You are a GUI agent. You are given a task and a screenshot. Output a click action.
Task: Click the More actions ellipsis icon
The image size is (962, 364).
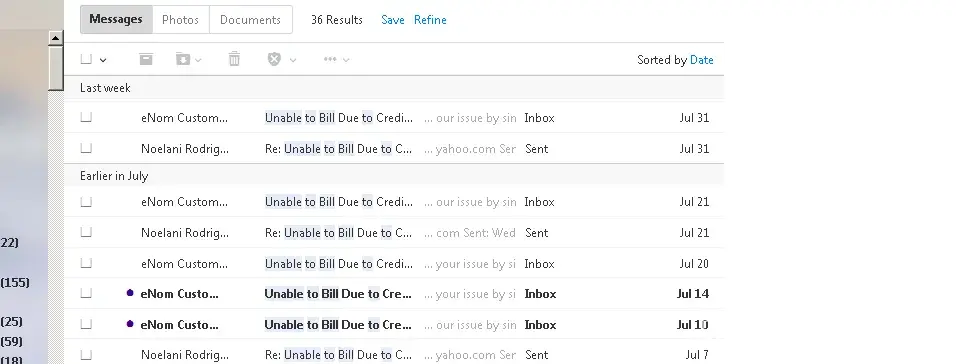(x=330, y=59)
